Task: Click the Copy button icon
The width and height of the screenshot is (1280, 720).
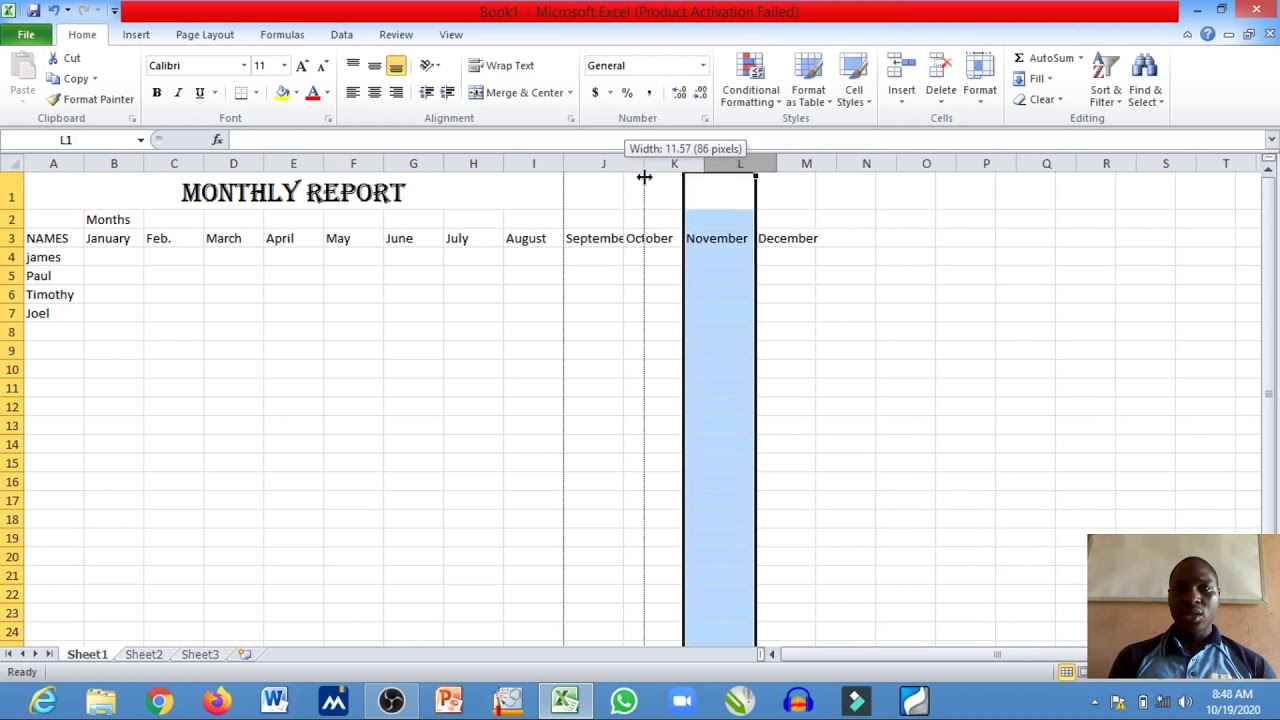Action: coord(53,79)
